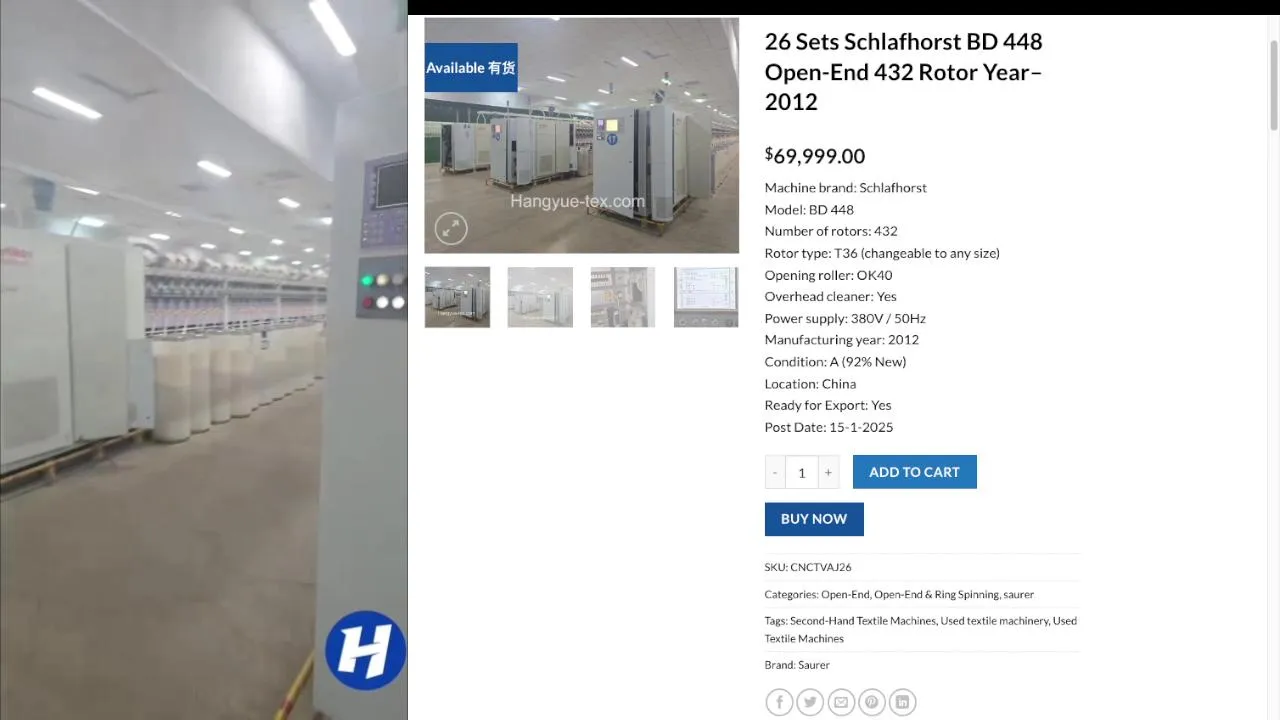Click the image zoom expand icon

(451, 229)
